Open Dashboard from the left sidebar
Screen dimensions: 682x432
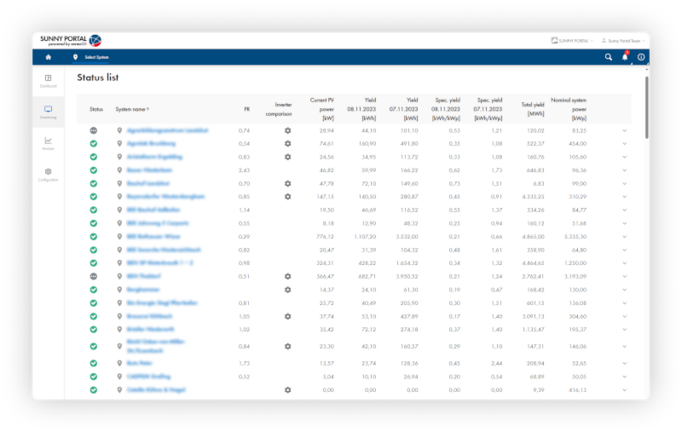click(x=49, y=80)
